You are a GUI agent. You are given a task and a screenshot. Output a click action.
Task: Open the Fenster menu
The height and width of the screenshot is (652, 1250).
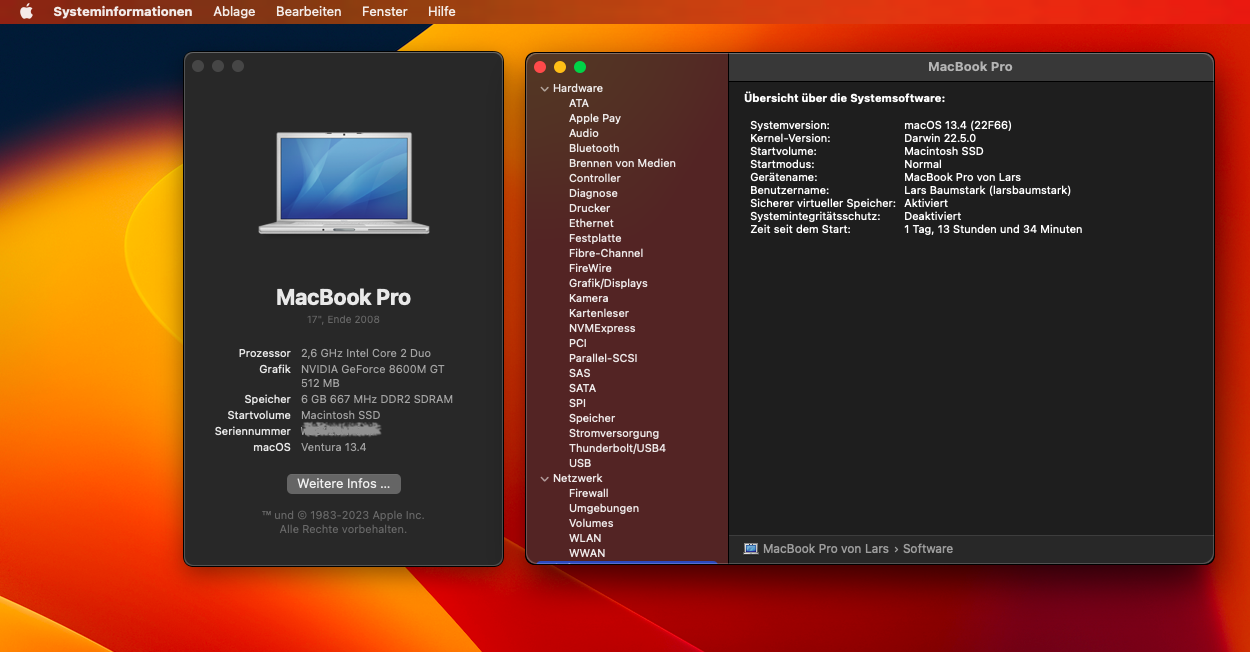(384, 12)
